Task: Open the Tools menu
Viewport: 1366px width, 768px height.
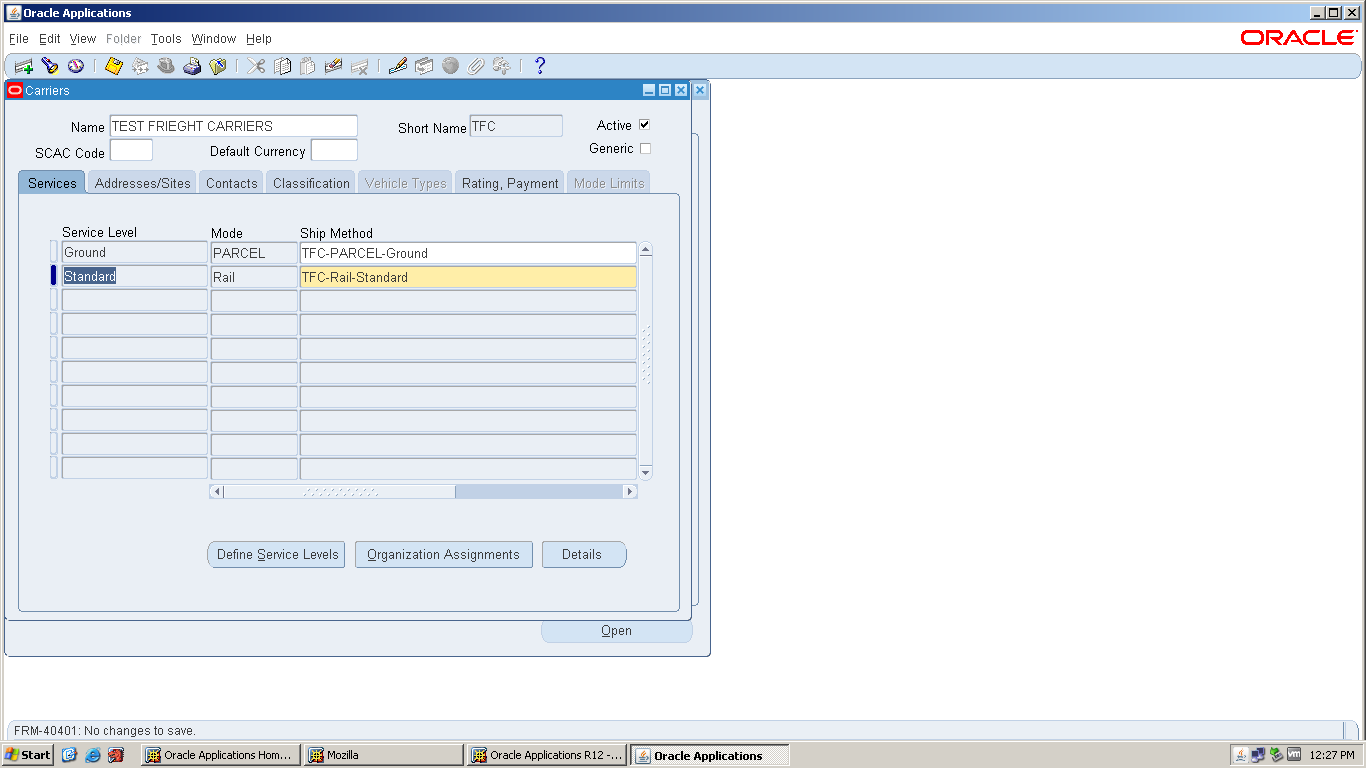Action: coord(166,39)
